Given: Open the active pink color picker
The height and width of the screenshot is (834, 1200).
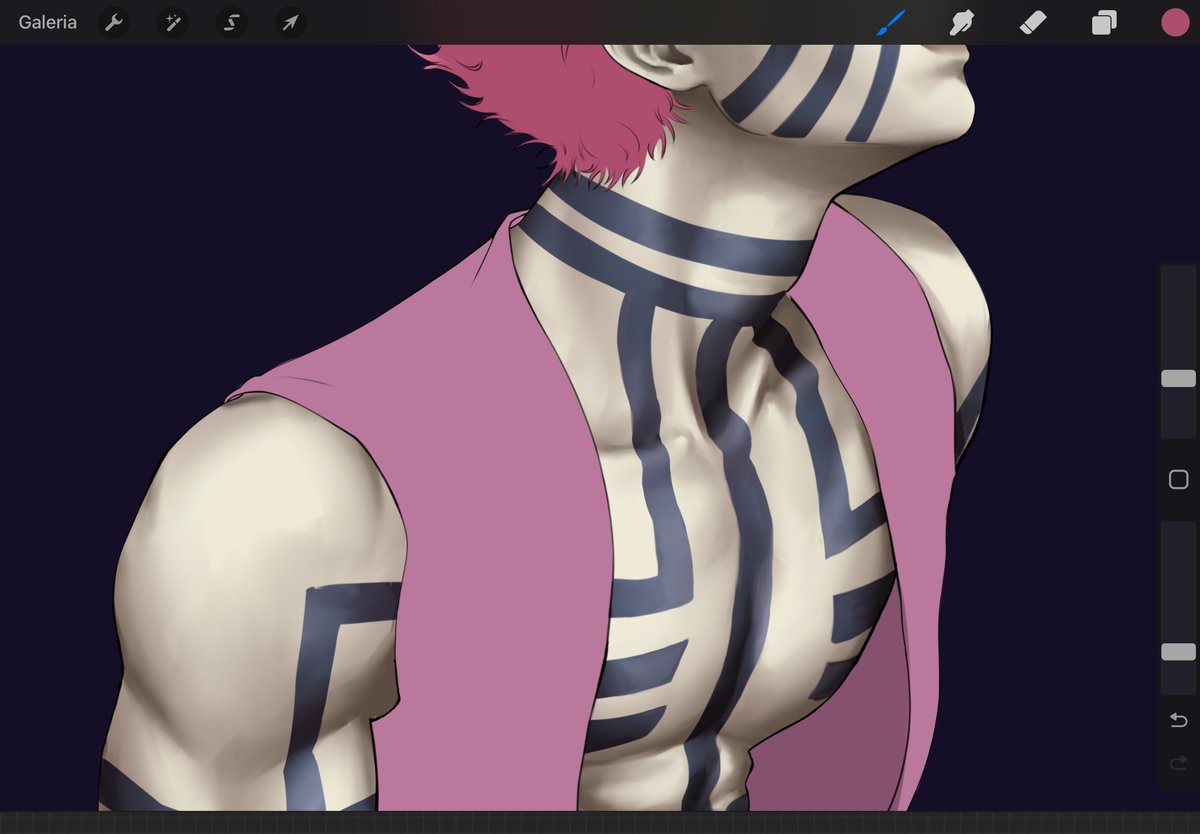Looking at the screenshot, I should click(x=1175, y=22).
